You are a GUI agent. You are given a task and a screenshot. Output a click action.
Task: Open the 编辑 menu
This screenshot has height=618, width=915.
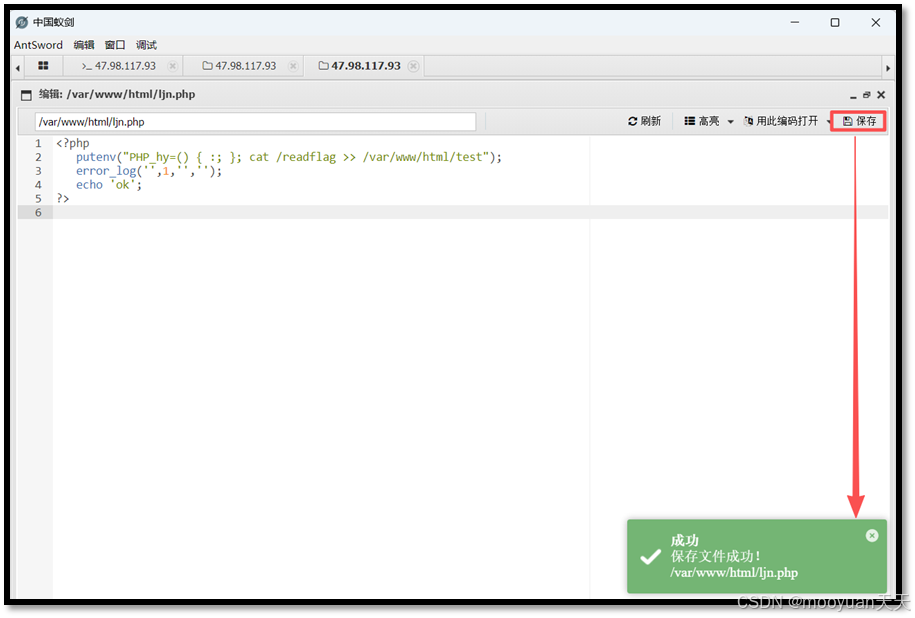click(83, 45)
